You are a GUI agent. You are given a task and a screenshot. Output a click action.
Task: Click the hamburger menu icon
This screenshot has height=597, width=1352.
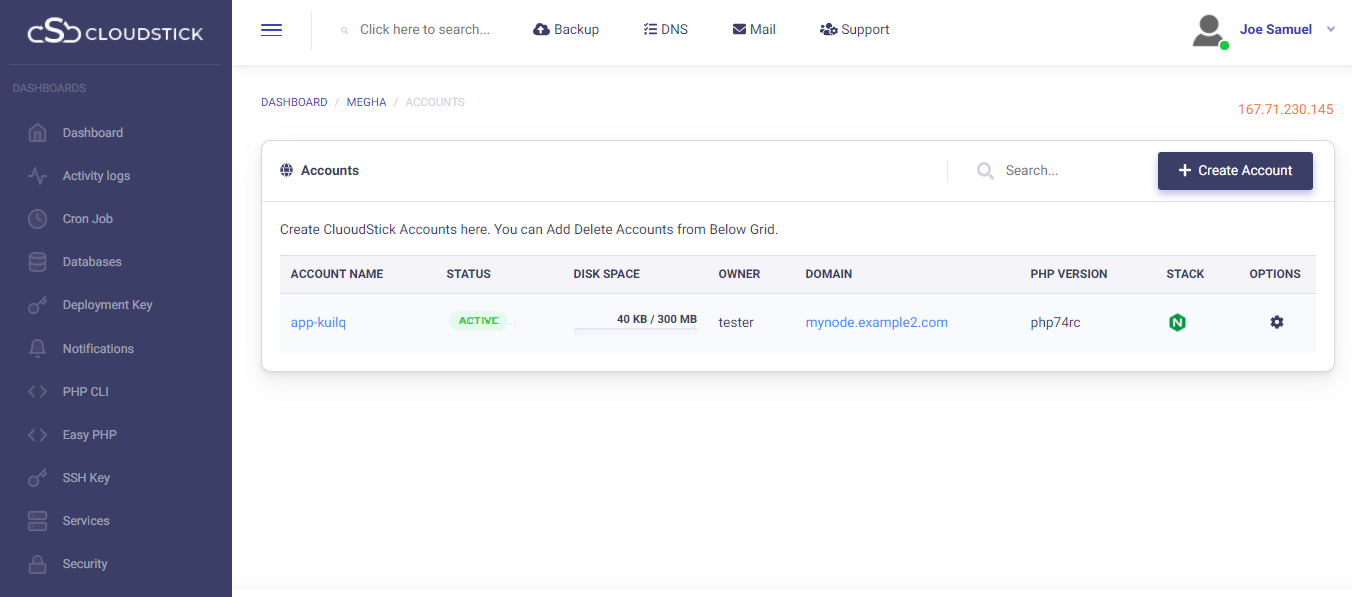[x=271, y=30]
